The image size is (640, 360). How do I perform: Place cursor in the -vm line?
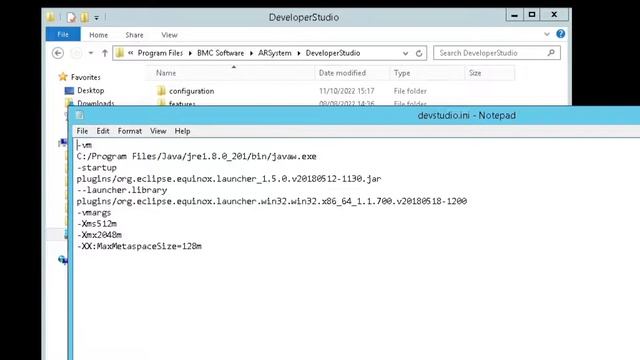[84, 145]
